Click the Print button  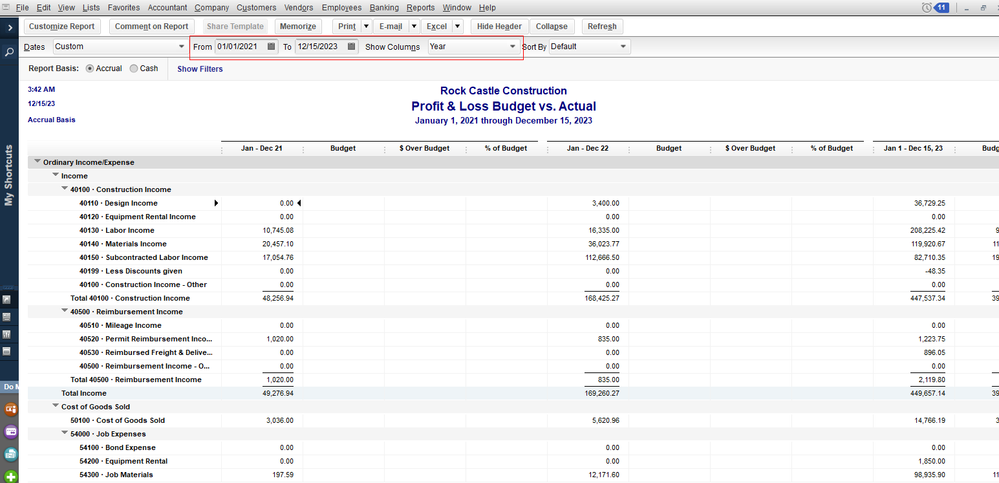click(347, 27)
